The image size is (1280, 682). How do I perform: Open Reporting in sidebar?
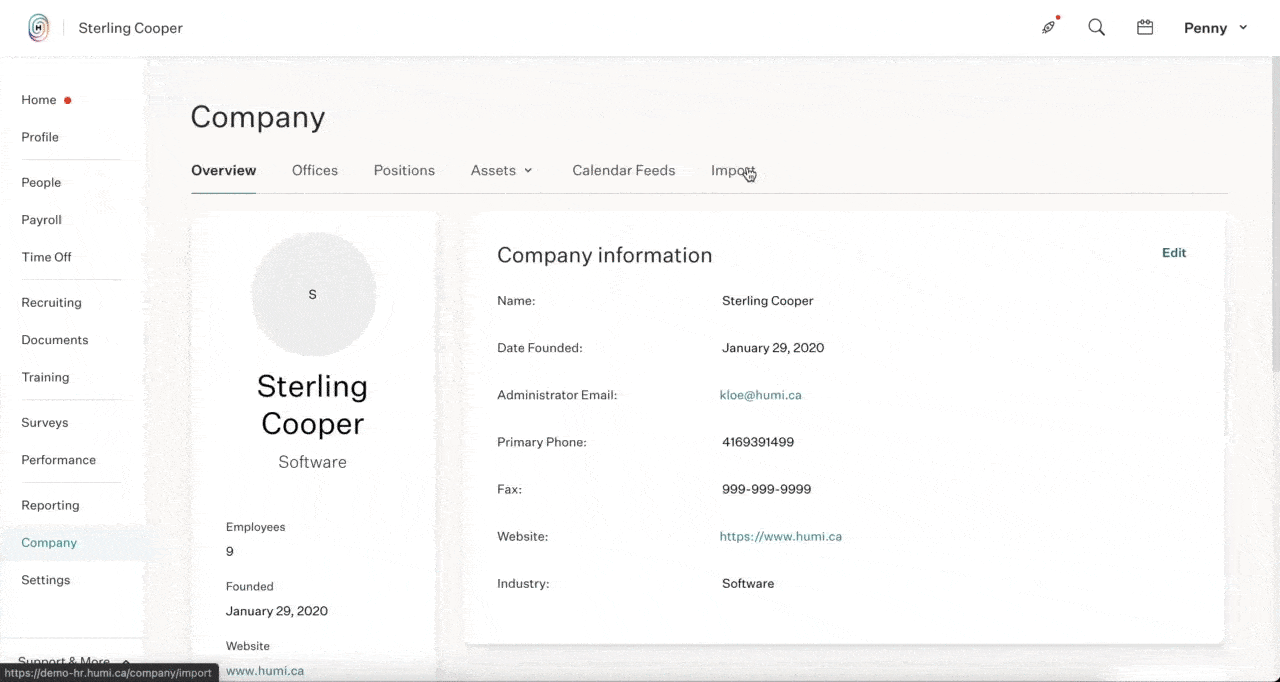point(50,505)
